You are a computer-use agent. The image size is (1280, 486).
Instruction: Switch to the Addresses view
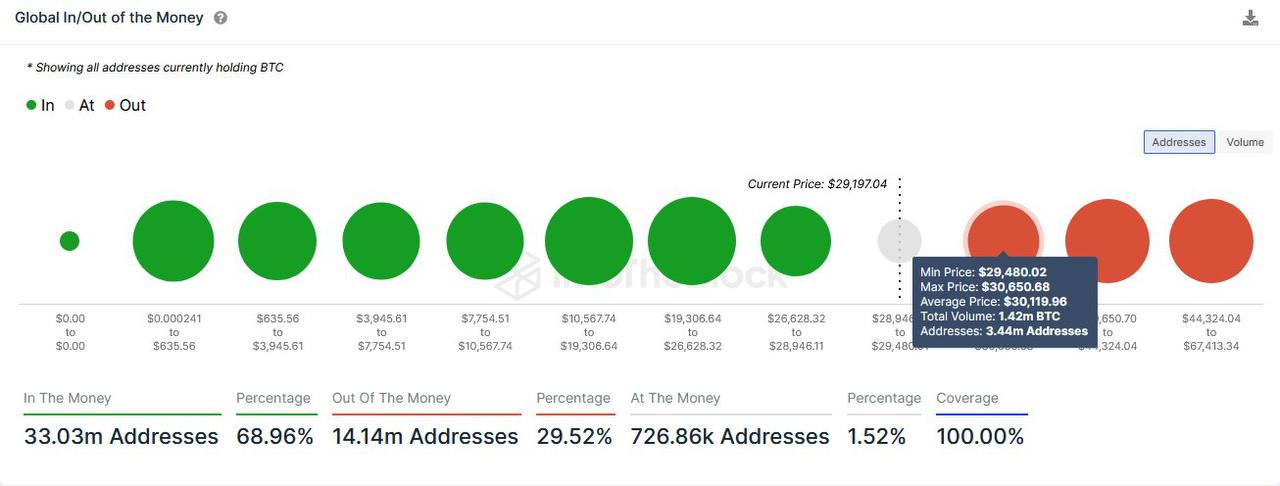pyautogui.click(x=1179, y=142)
